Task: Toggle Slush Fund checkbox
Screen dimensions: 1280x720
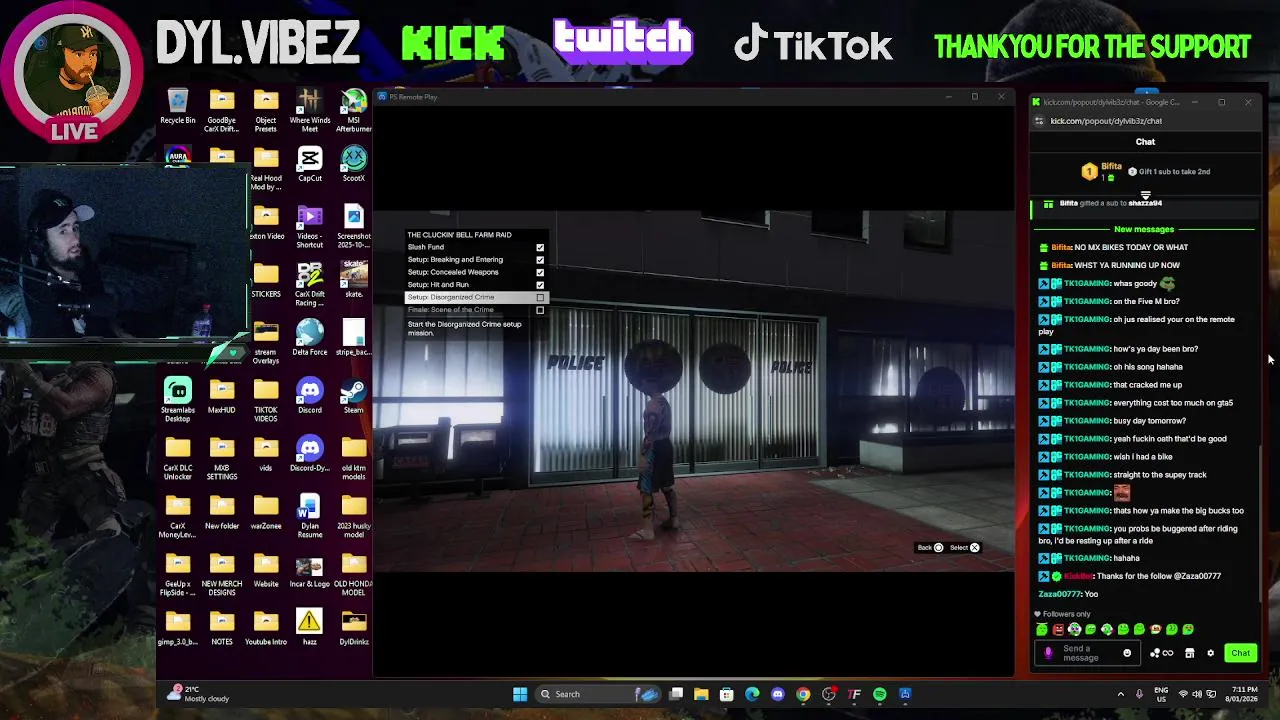Action: click(x=540, y=247)
